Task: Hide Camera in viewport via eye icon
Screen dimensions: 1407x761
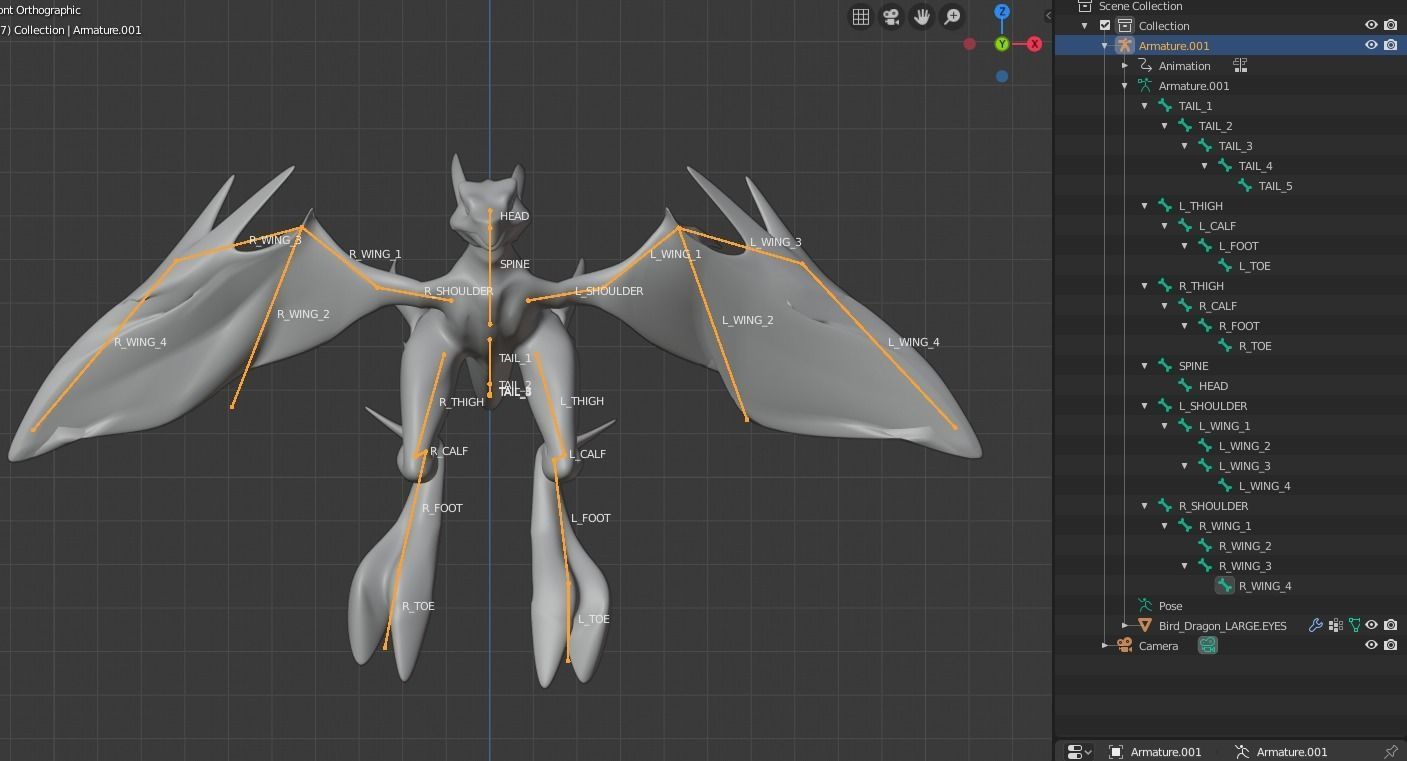Action: (1372, 646)
